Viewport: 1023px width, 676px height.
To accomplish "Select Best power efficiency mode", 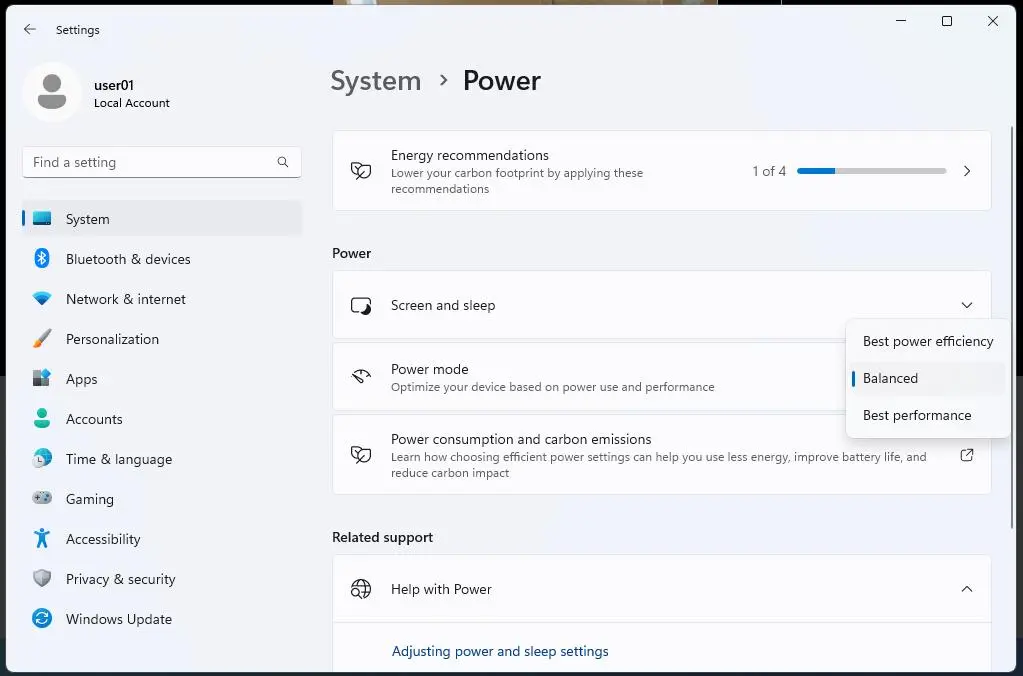I will tap(927, 341).
